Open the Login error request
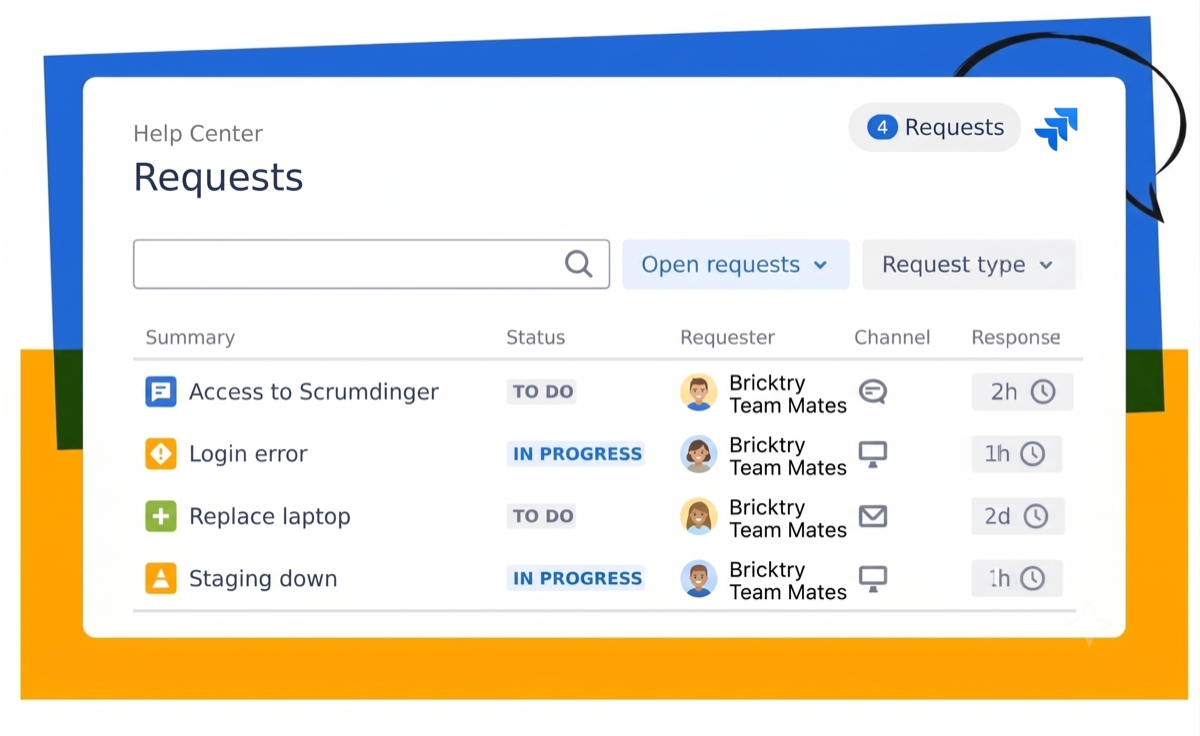Image resolution: width=1200 pixels, height=736 pixels. [248, 454]
